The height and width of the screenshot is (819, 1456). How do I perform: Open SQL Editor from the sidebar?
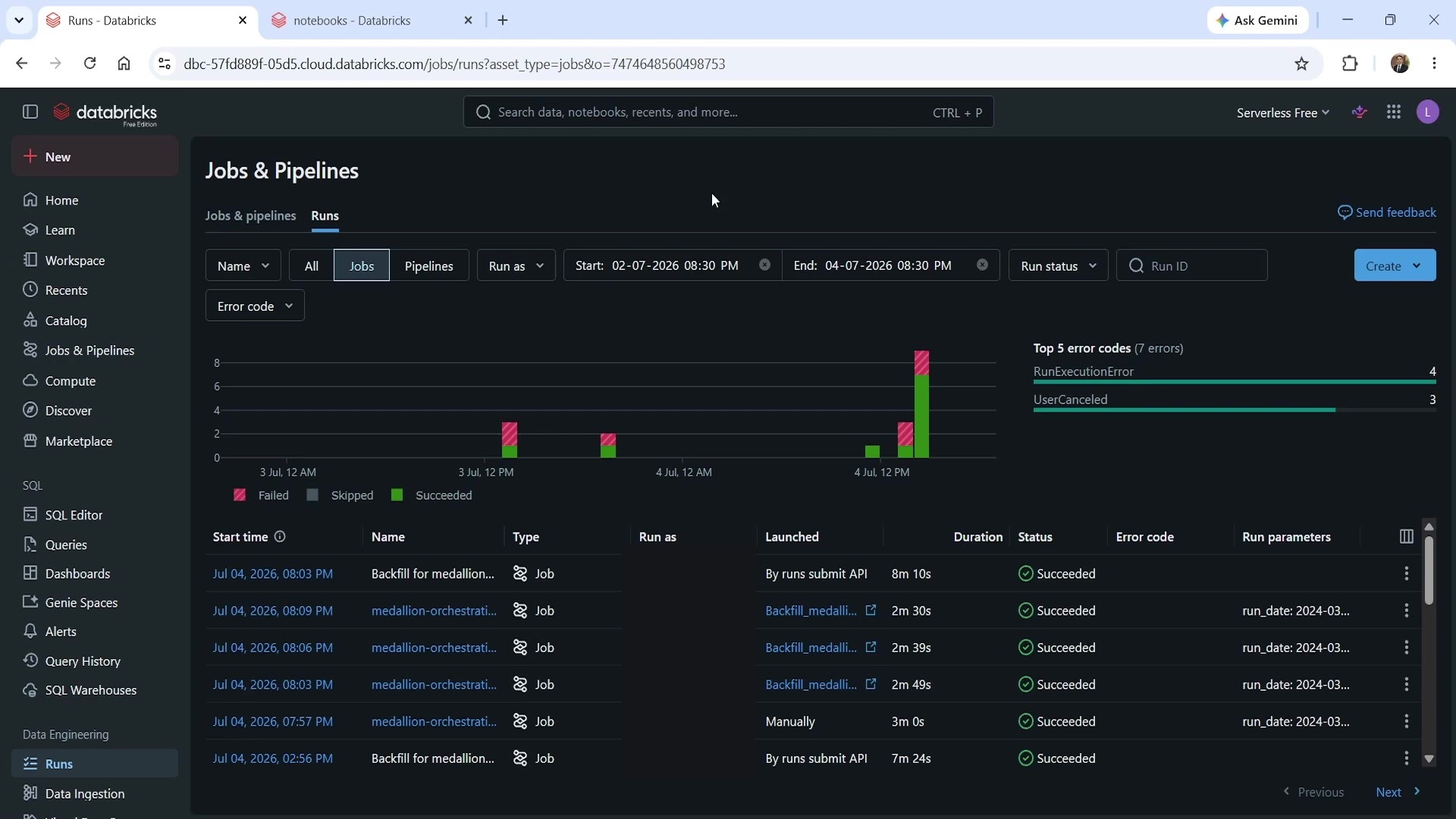[95, 515]
